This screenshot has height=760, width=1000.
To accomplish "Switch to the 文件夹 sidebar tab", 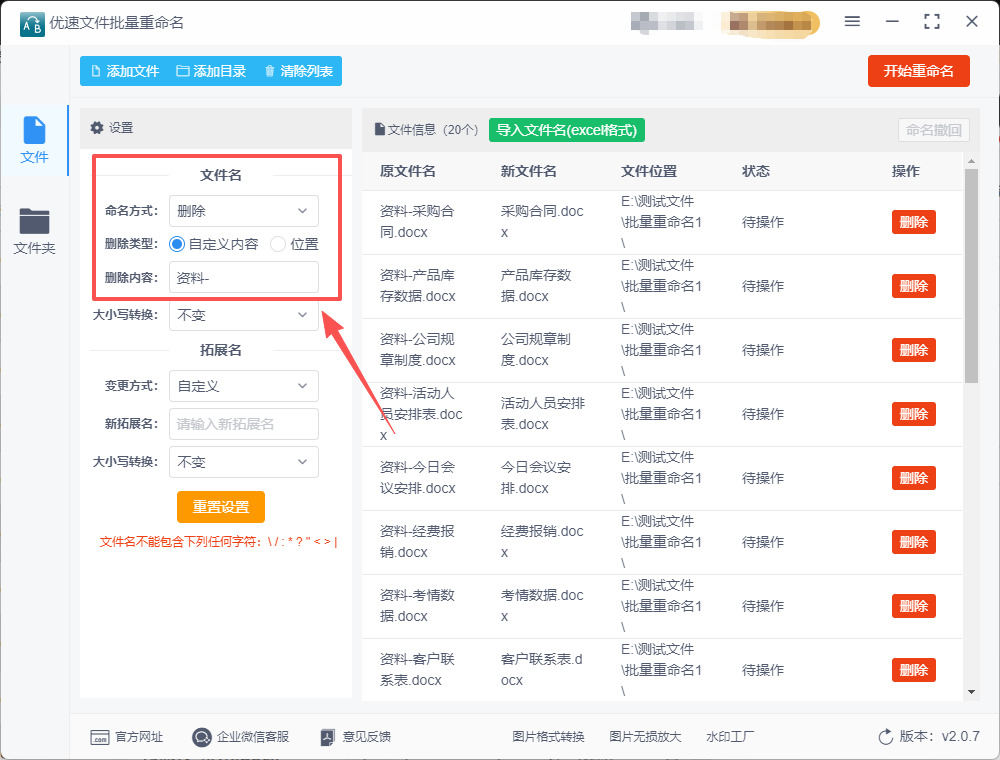I will (x=34, y=231).
